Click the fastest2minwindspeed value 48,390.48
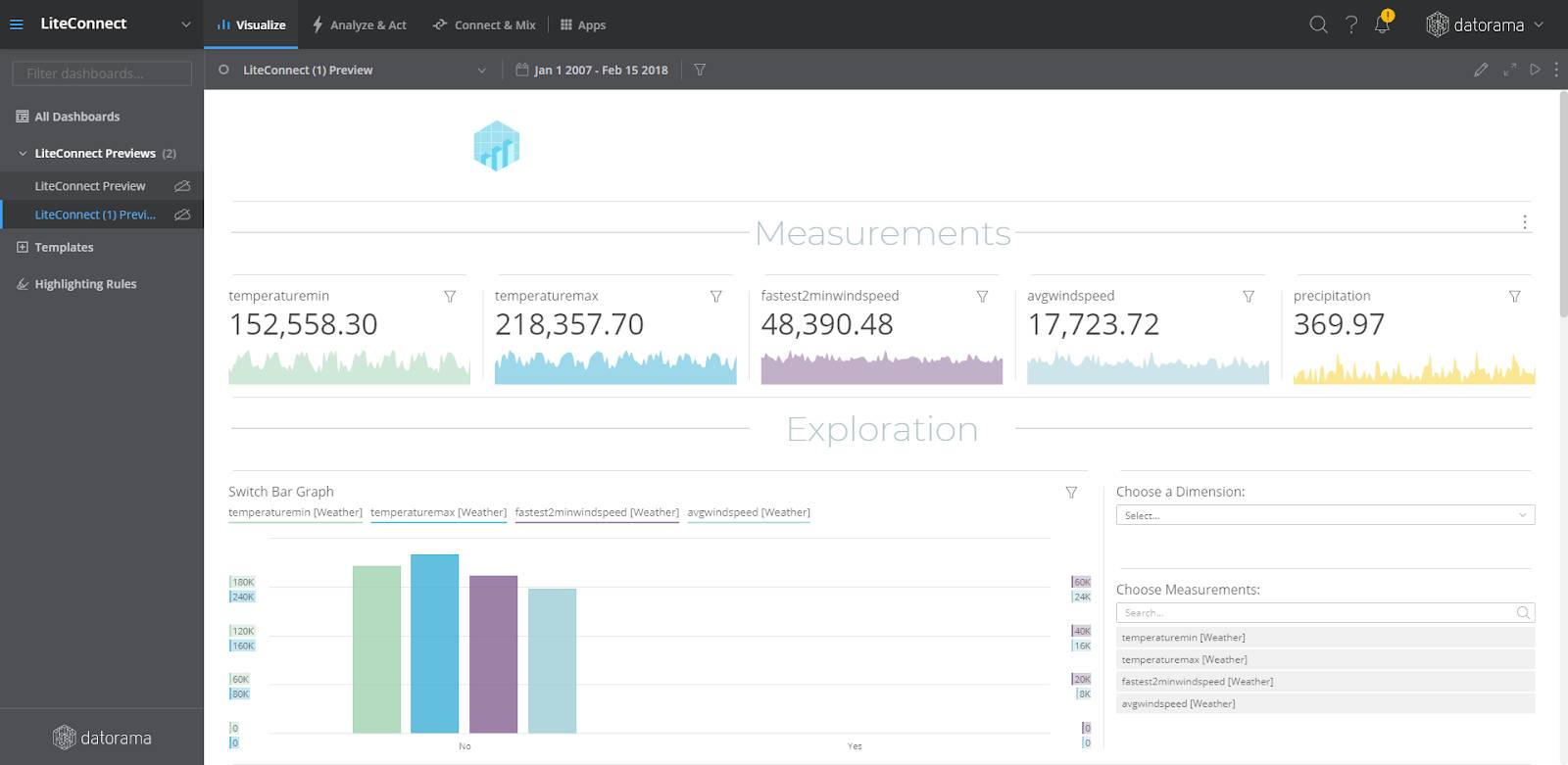 point(827,324)
